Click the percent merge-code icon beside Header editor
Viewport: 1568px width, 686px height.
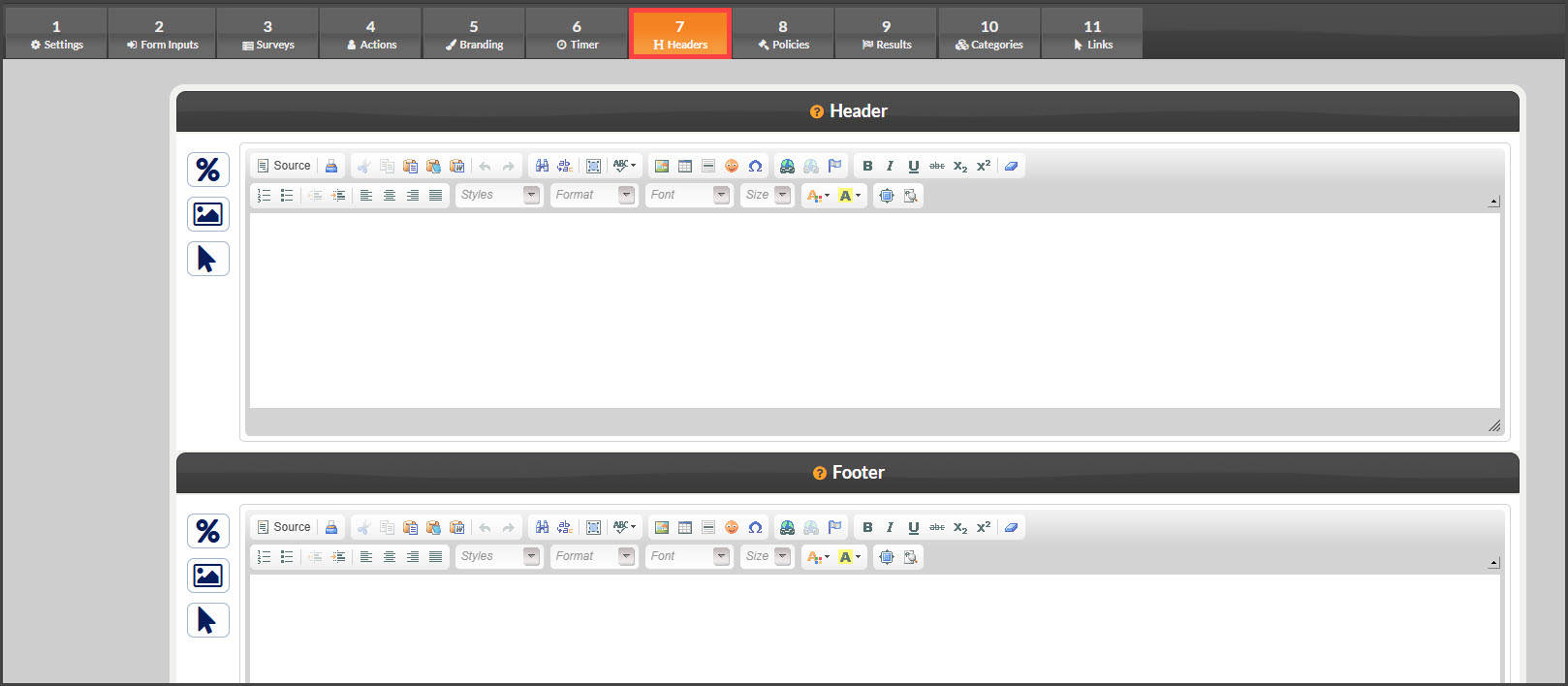(208, 170)
